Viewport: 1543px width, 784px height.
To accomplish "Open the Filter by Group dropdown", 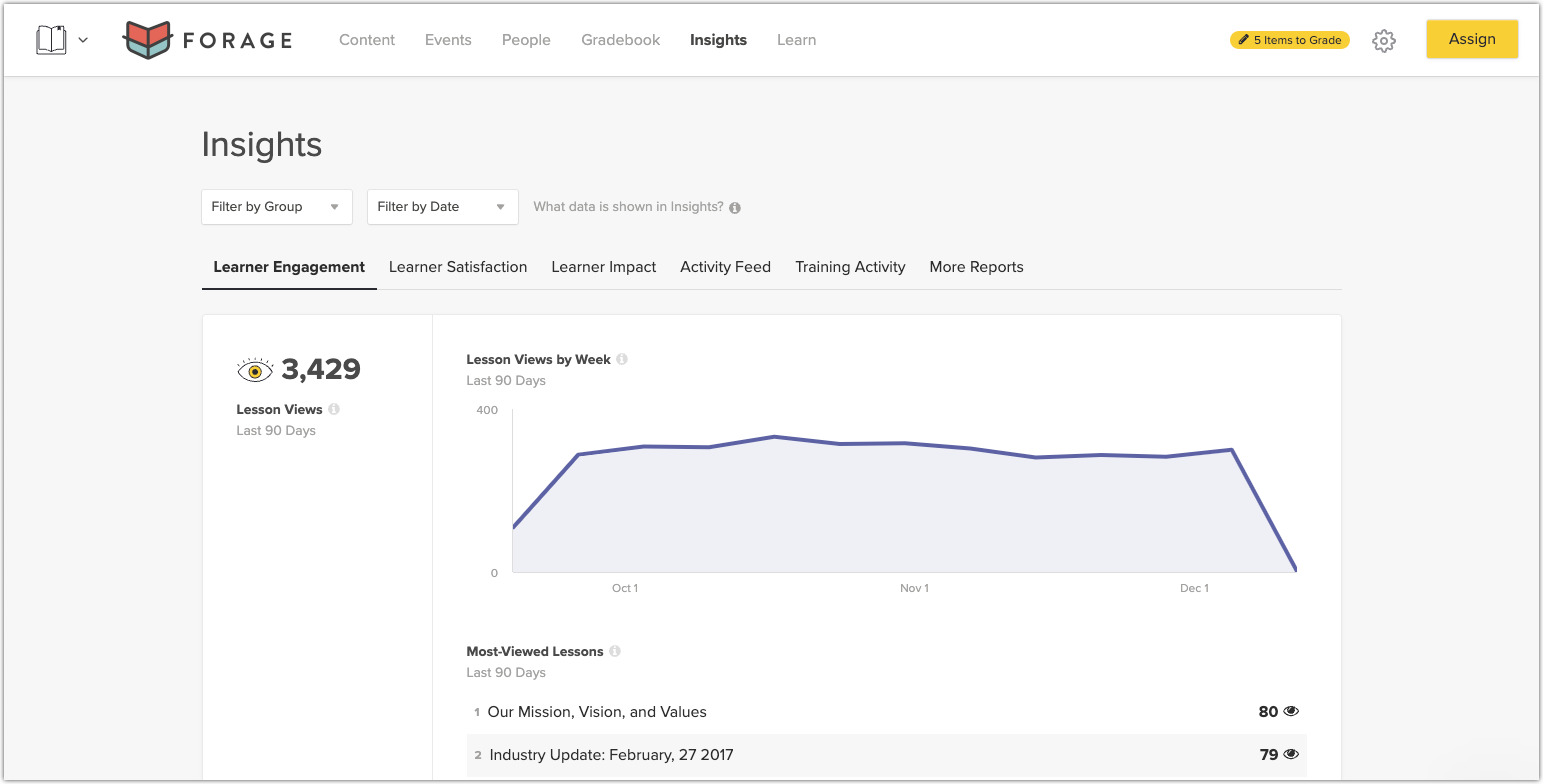I will (277, 207).
